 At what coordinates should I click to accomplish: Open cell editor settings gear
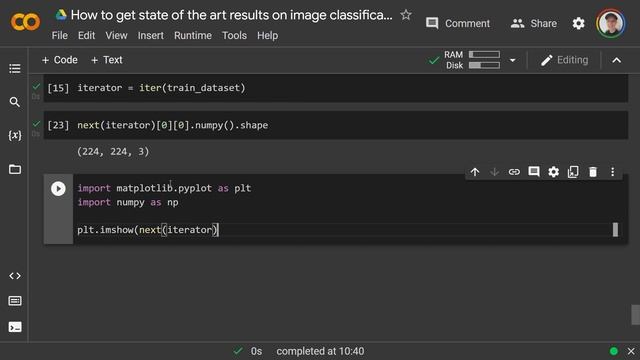click(x=553, y=172)
